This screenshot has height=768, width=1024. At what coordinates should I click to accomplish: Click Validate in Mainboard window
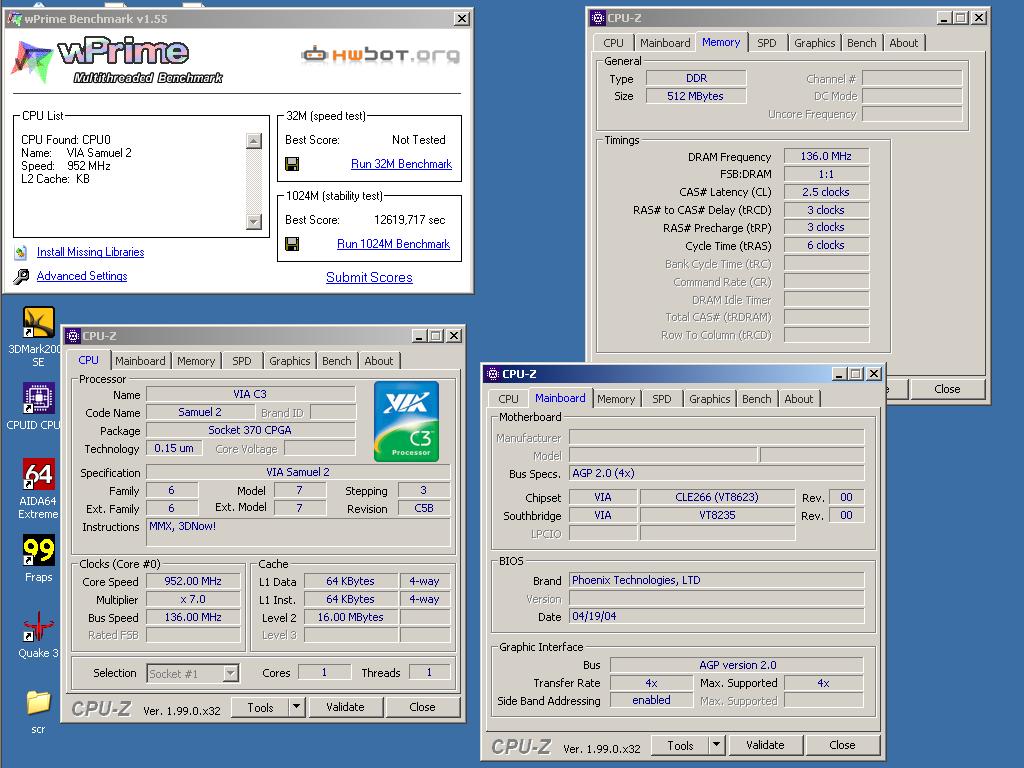(x=765, y=744)
